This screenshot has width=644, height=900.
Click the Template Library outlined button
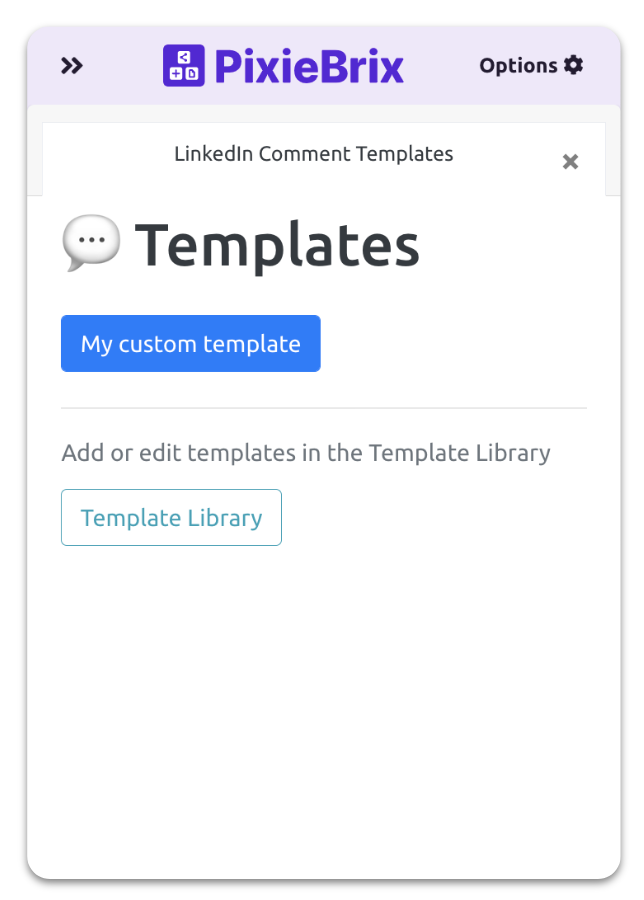(171, 517)
